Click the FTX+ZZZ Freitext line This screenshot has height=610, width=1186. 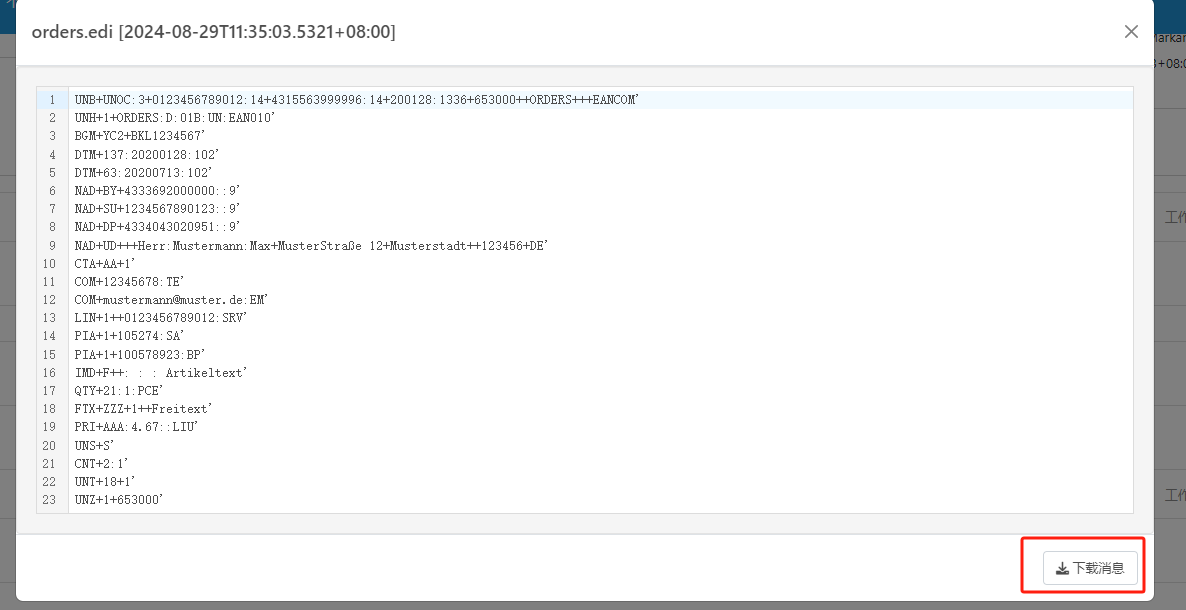tap(143, 409)
